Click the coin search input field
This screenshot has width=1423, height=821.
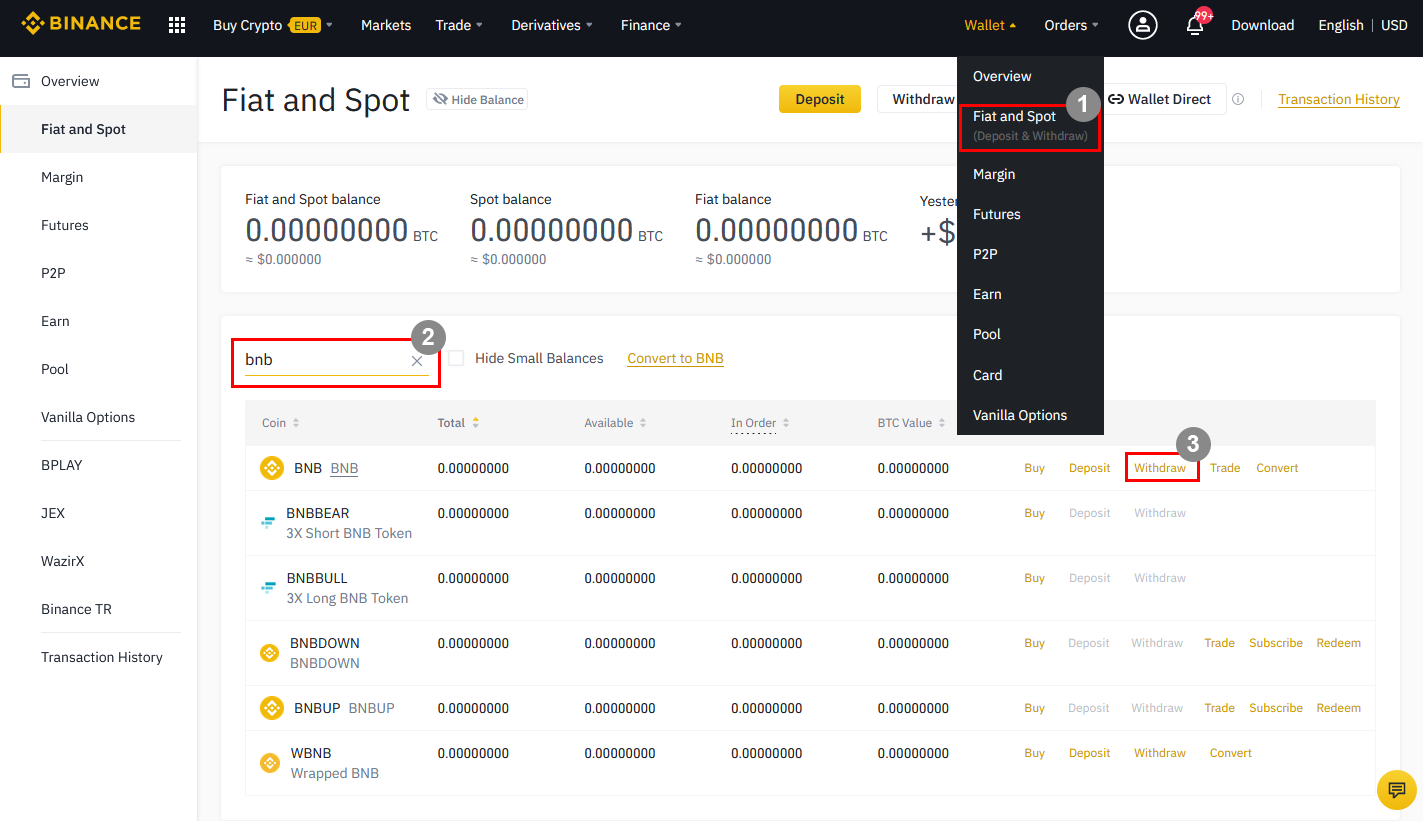[324, 360]
